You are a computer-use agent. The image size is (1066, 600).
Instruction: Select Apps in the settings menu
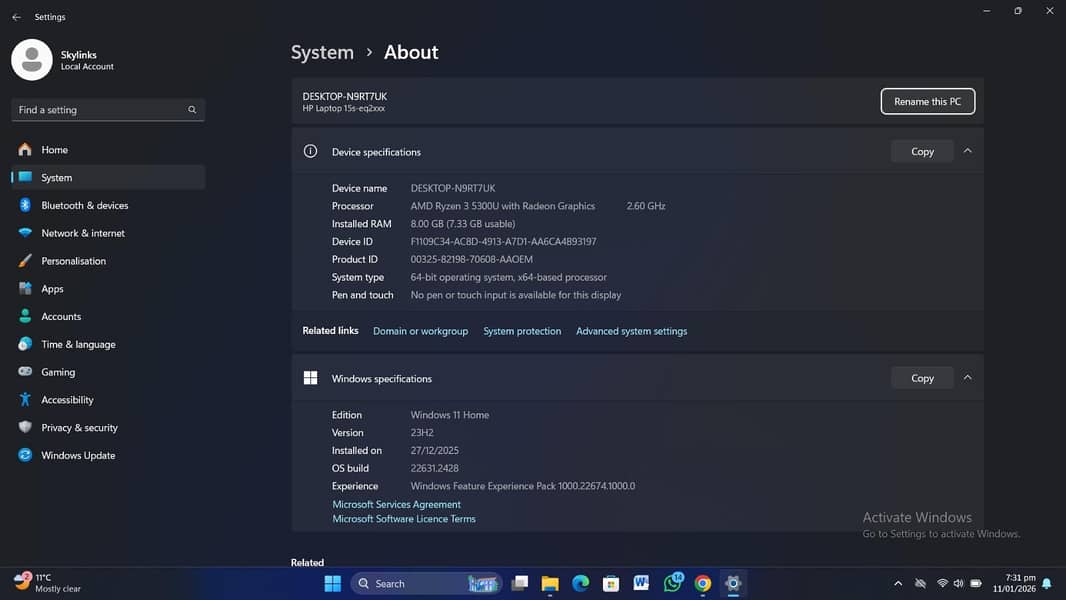[52, 289]
